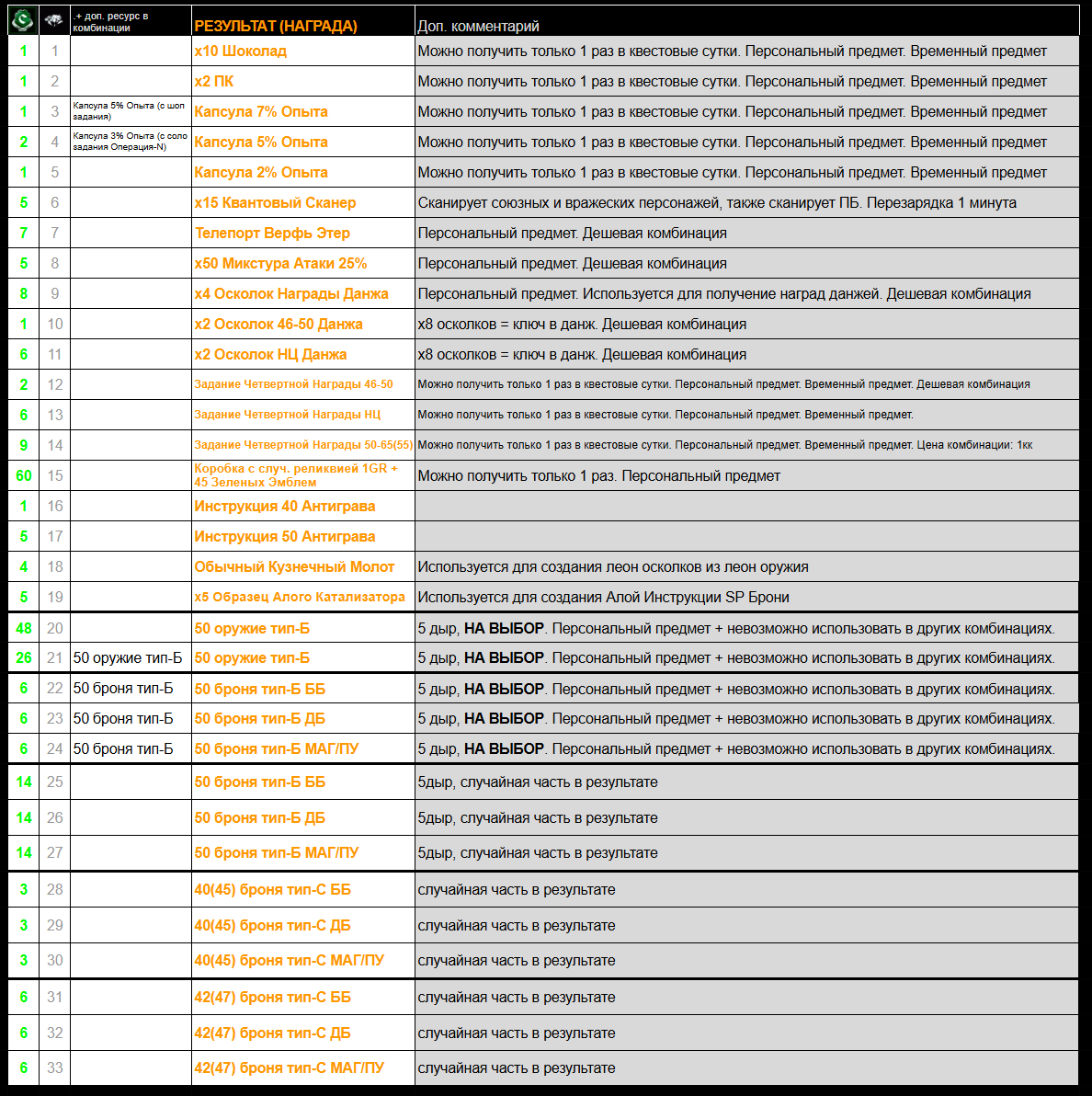
Task: Select 'x5 Образец Алого Катализатора' cell
Action: [300, 597]
